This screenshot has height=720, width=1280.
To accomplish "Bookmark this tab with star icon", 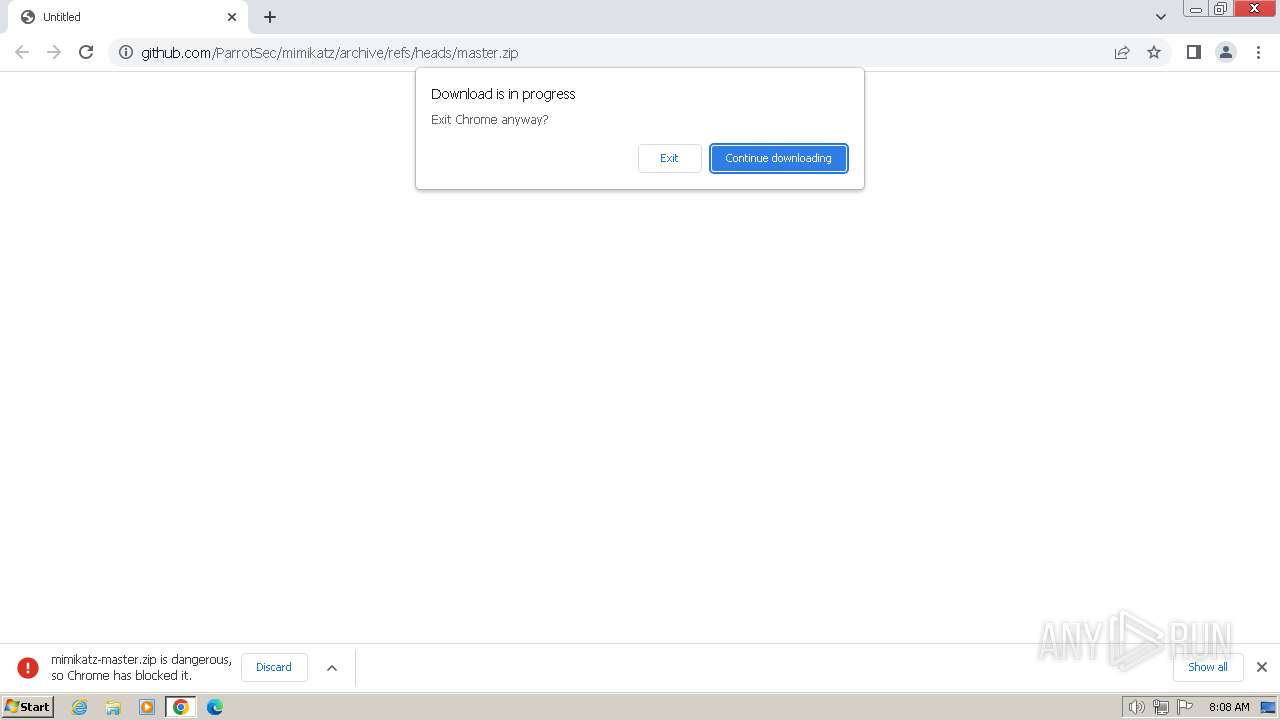I will point(1154,52).
